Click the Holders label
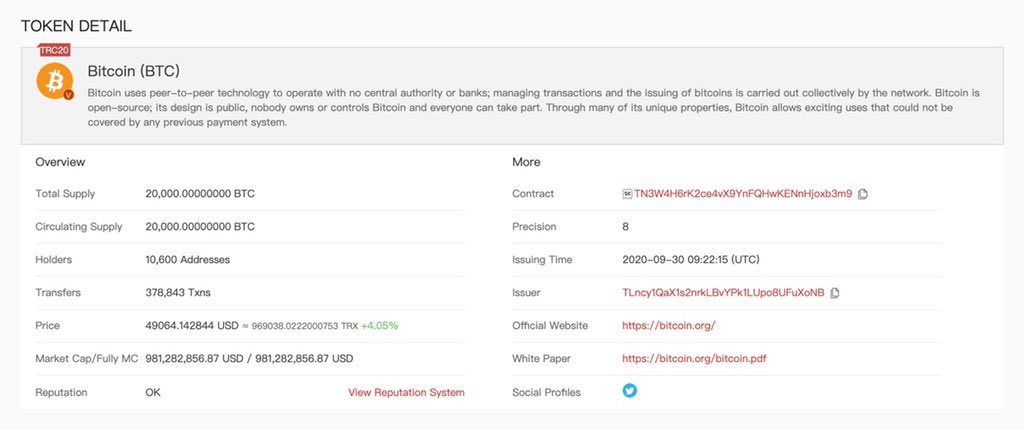Image resolution: width=1024 pixels, height=430 pixels. [54, 259]
